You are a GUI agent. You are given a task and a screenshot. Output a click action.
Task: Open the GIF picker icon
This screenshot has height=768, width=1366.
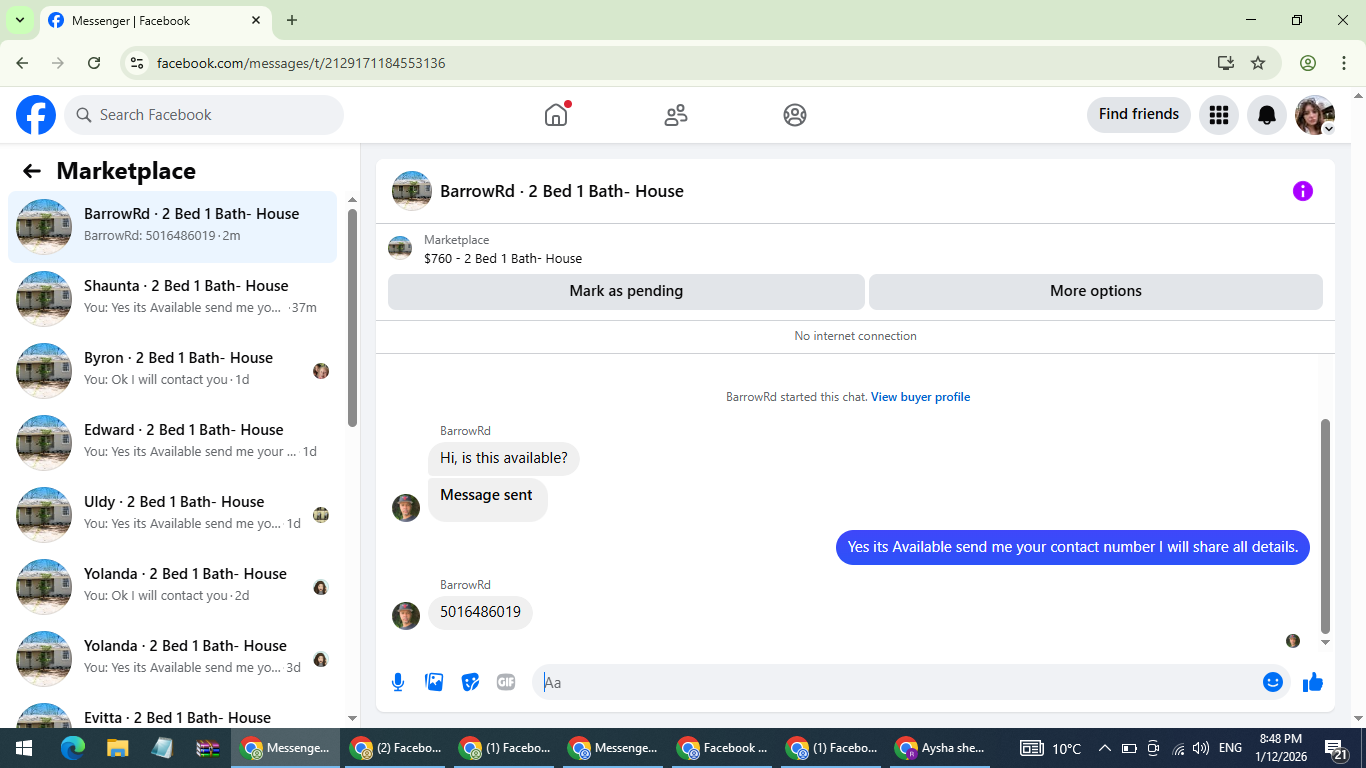(506, 682)
